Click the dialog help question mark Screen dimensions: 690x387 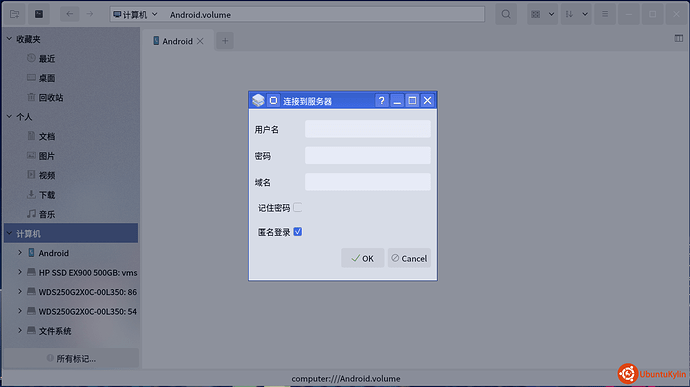point(382,101)
